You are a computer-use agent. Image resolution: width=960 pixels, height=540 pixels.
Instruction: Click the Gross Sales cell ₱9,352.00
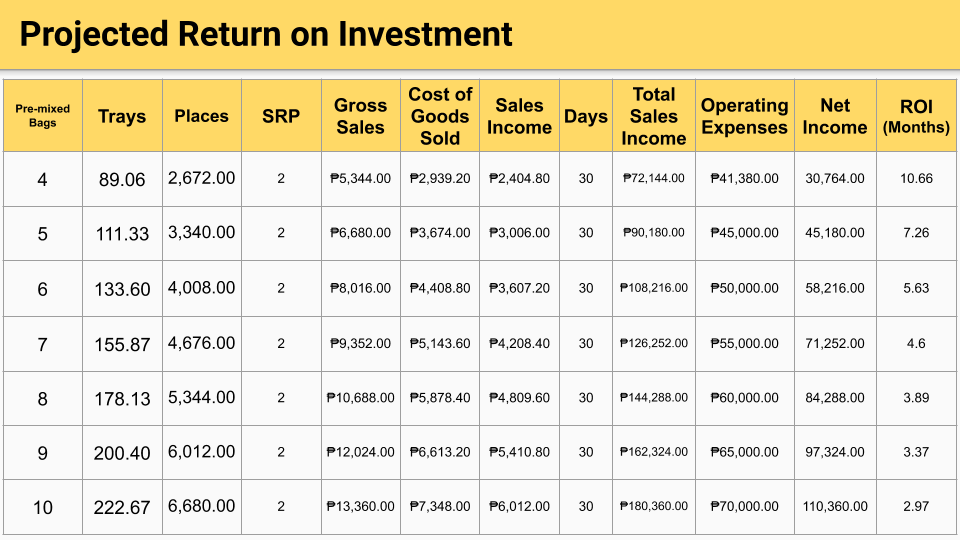pos(361,344)
